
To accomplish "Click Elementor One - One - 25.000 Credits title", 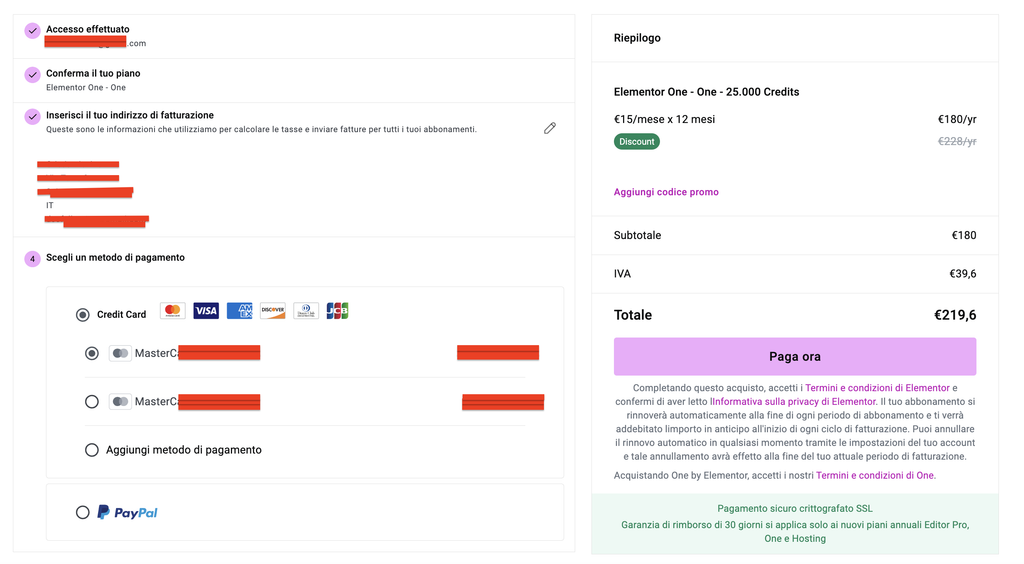I will [707, 92].
